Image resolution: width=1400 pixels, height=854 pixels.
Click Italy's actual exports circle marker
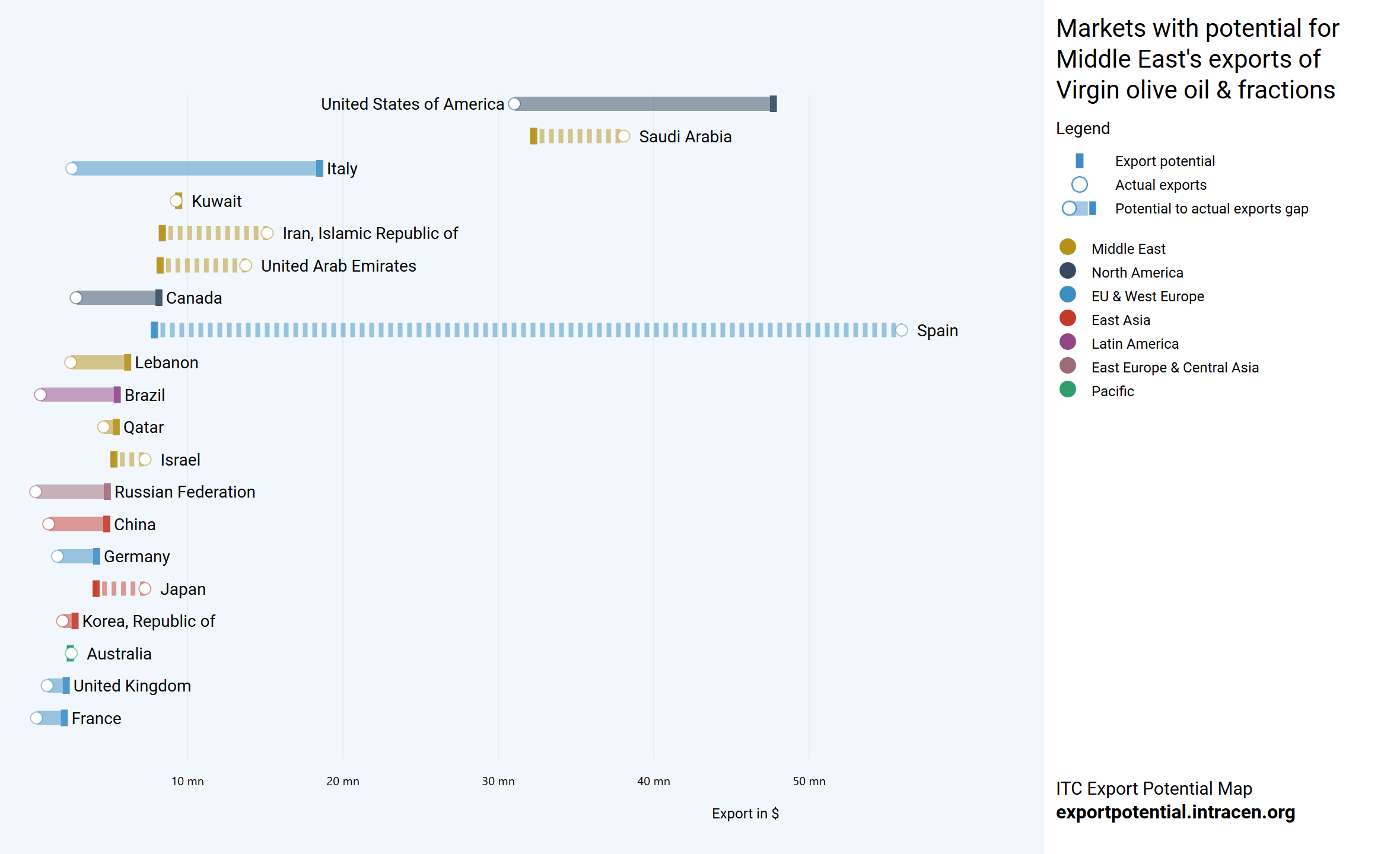click(x=72, y=168)
